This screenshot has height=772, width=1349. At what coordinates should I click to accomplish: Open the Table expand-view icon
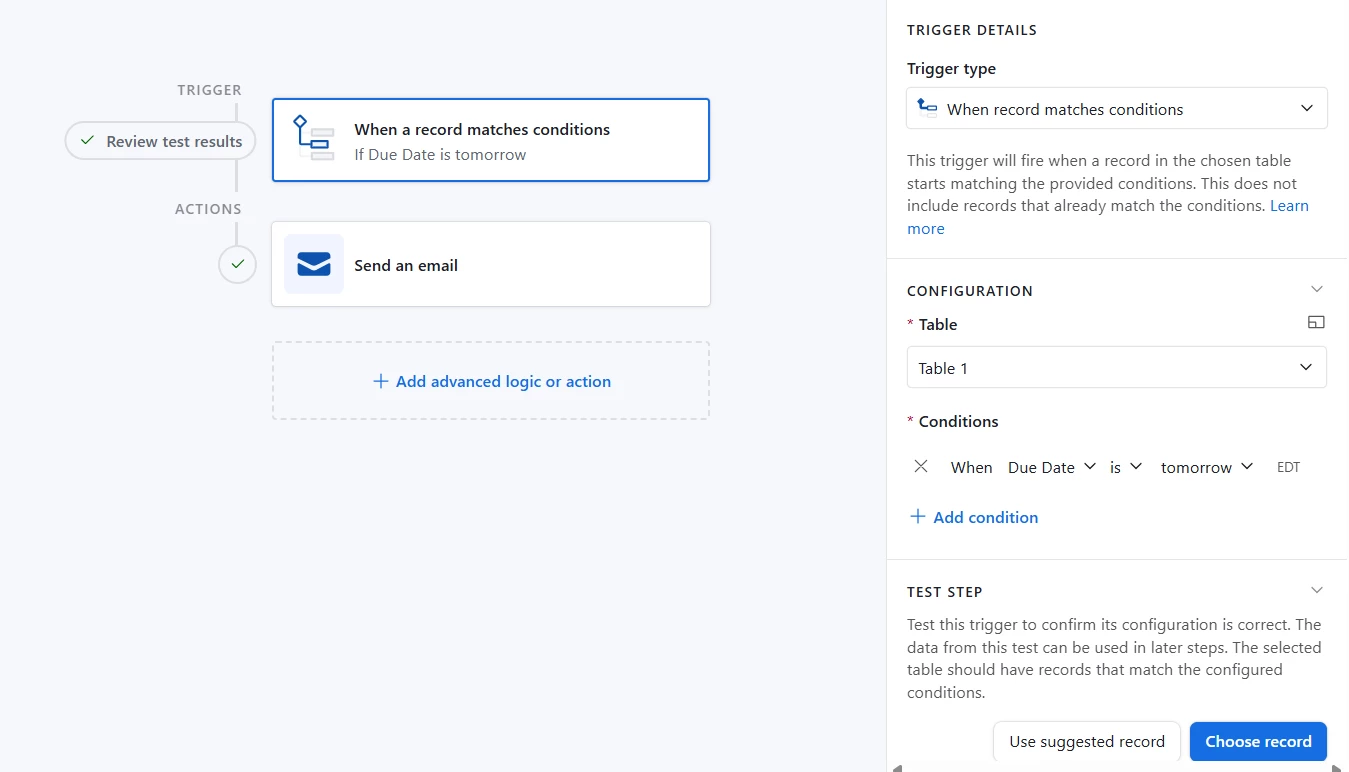(1316, 322)
